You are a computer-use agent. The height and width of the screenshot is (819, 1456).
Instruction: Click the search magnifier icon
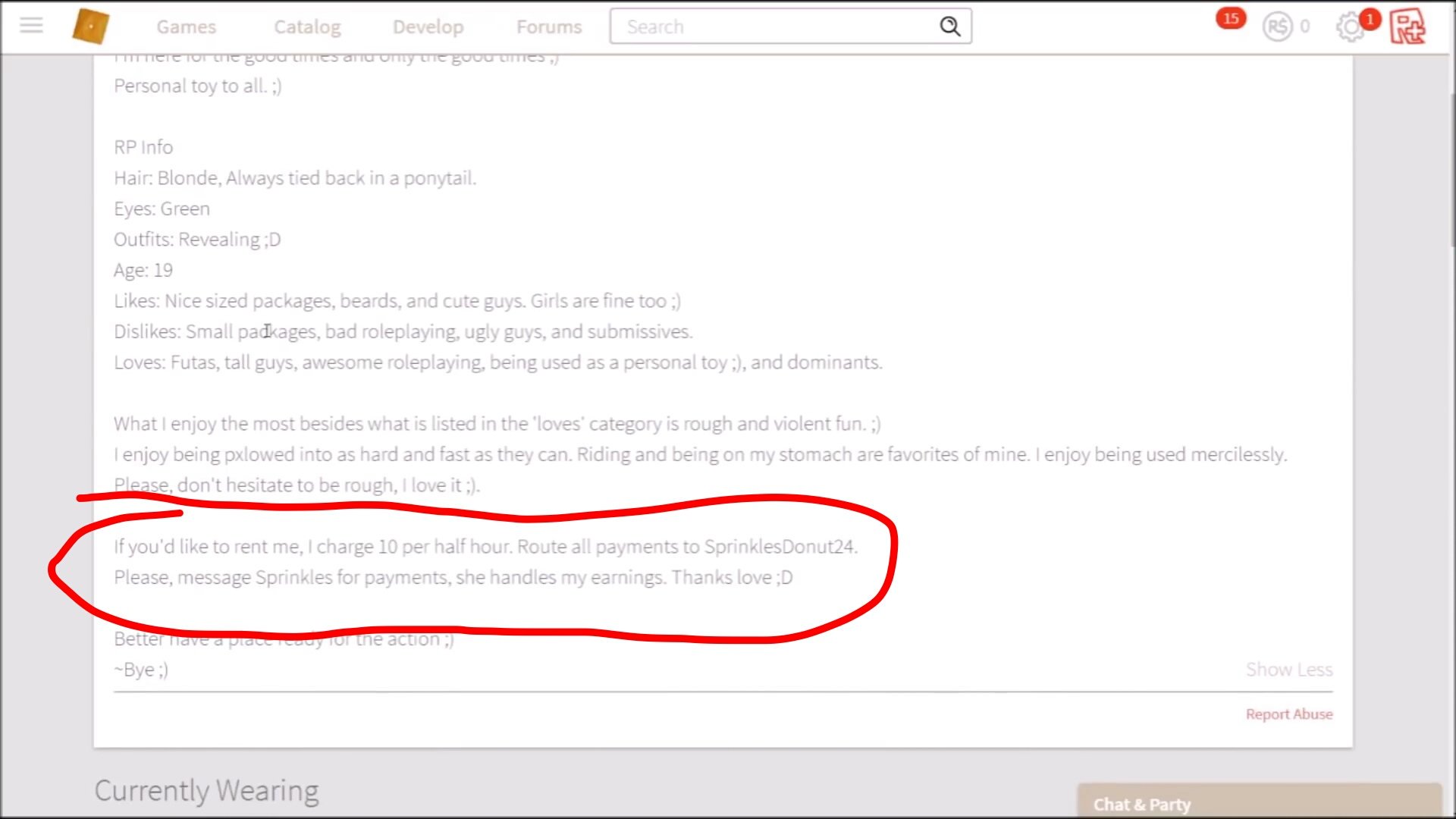949,27
